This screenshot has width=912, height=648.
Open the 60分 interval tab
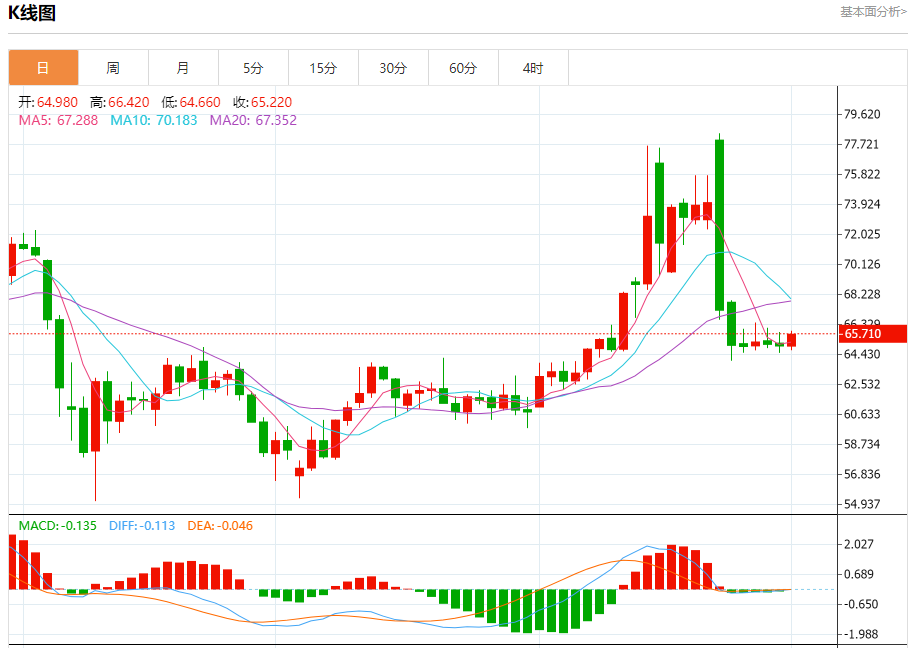click(x=463, y=68)
